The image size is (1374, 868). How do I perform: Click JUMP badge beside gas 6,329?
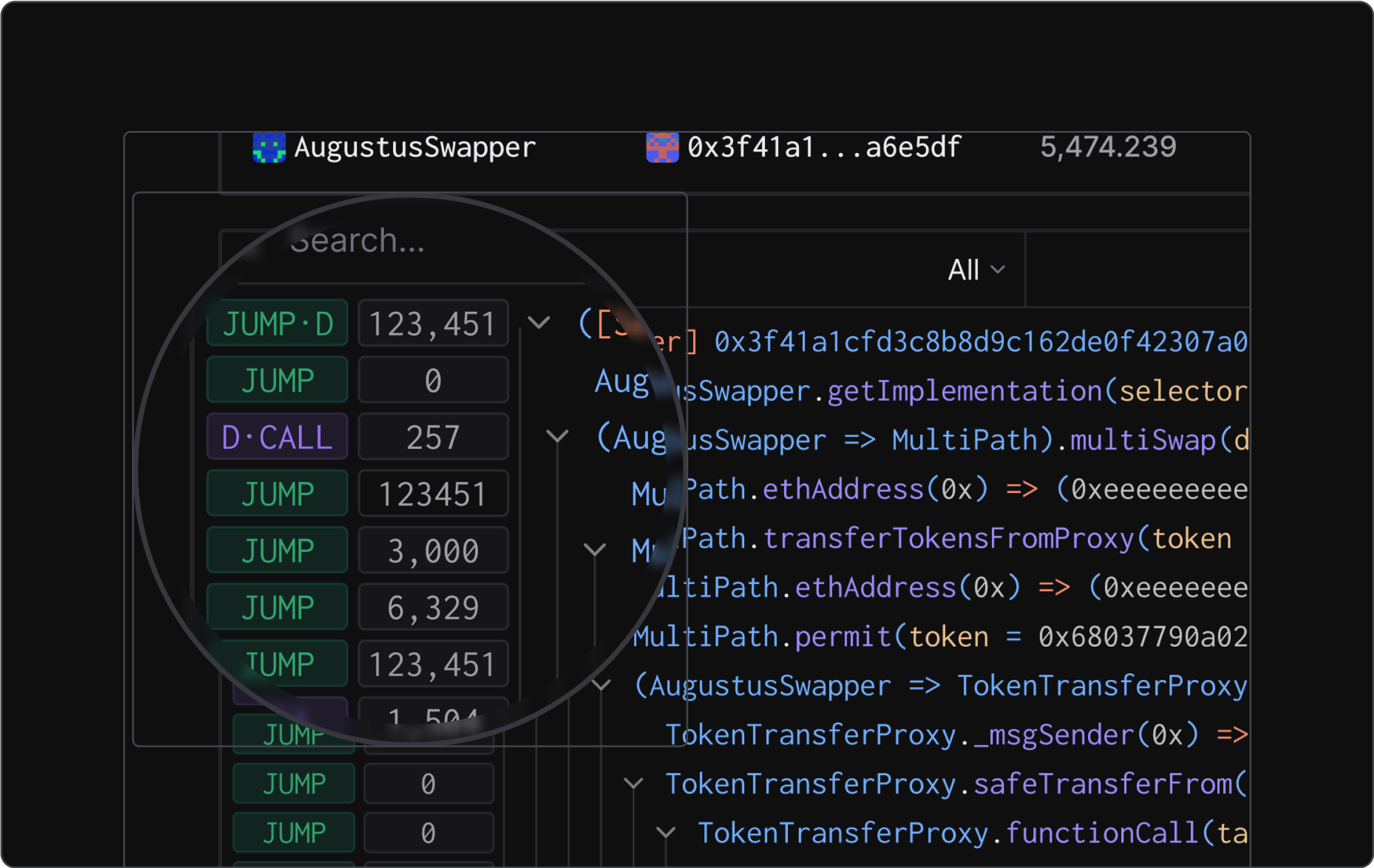tap(277, 607)
